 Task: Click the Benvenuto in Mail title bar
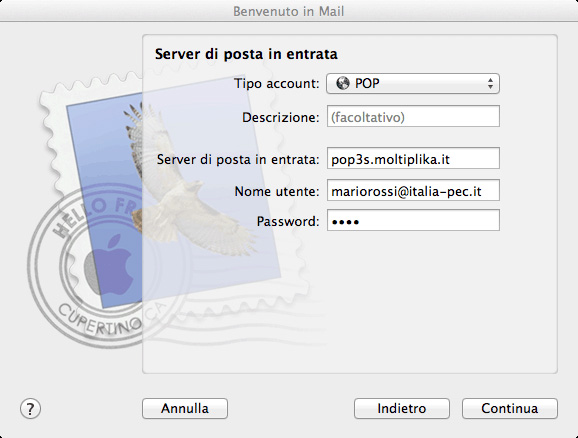289,11
